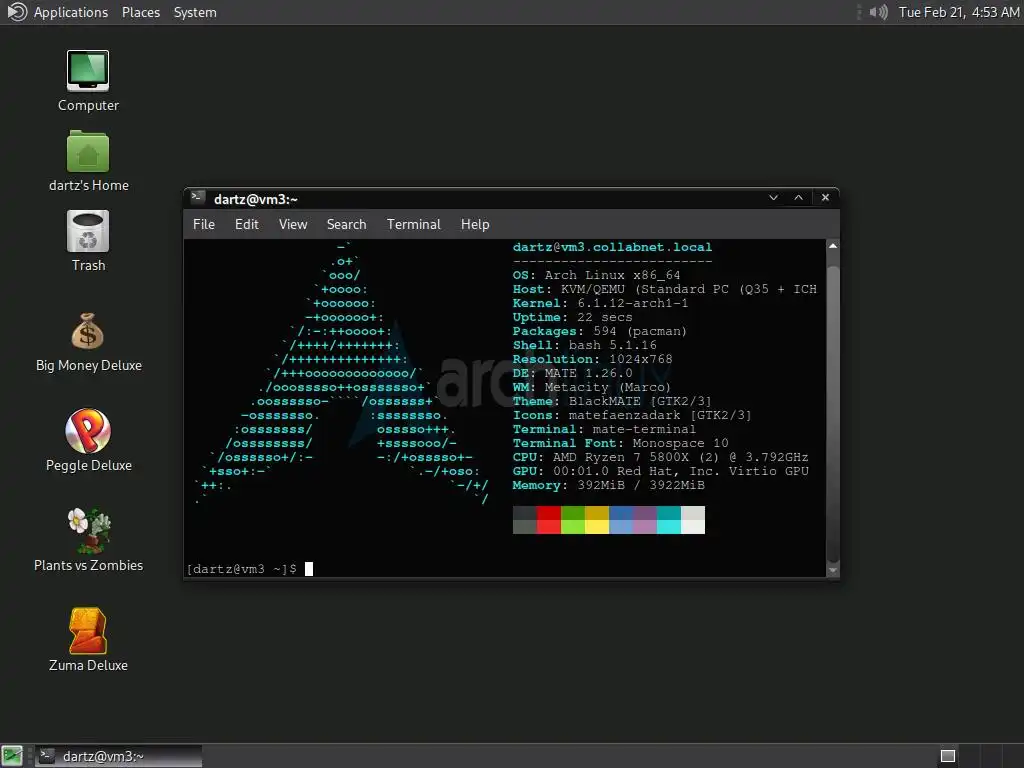Click the show desktop icon in bottom panel
Image resolution: width=1024 pixels, height=768 pixels.
click(12, 756)
